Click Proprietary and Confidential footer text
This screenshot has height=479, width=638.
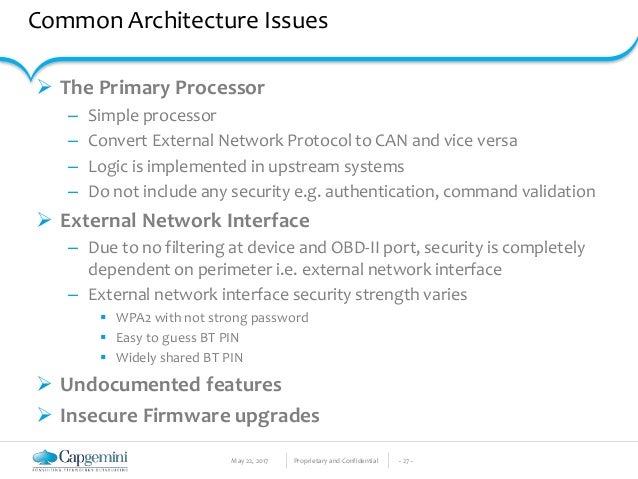click(336, 461)
